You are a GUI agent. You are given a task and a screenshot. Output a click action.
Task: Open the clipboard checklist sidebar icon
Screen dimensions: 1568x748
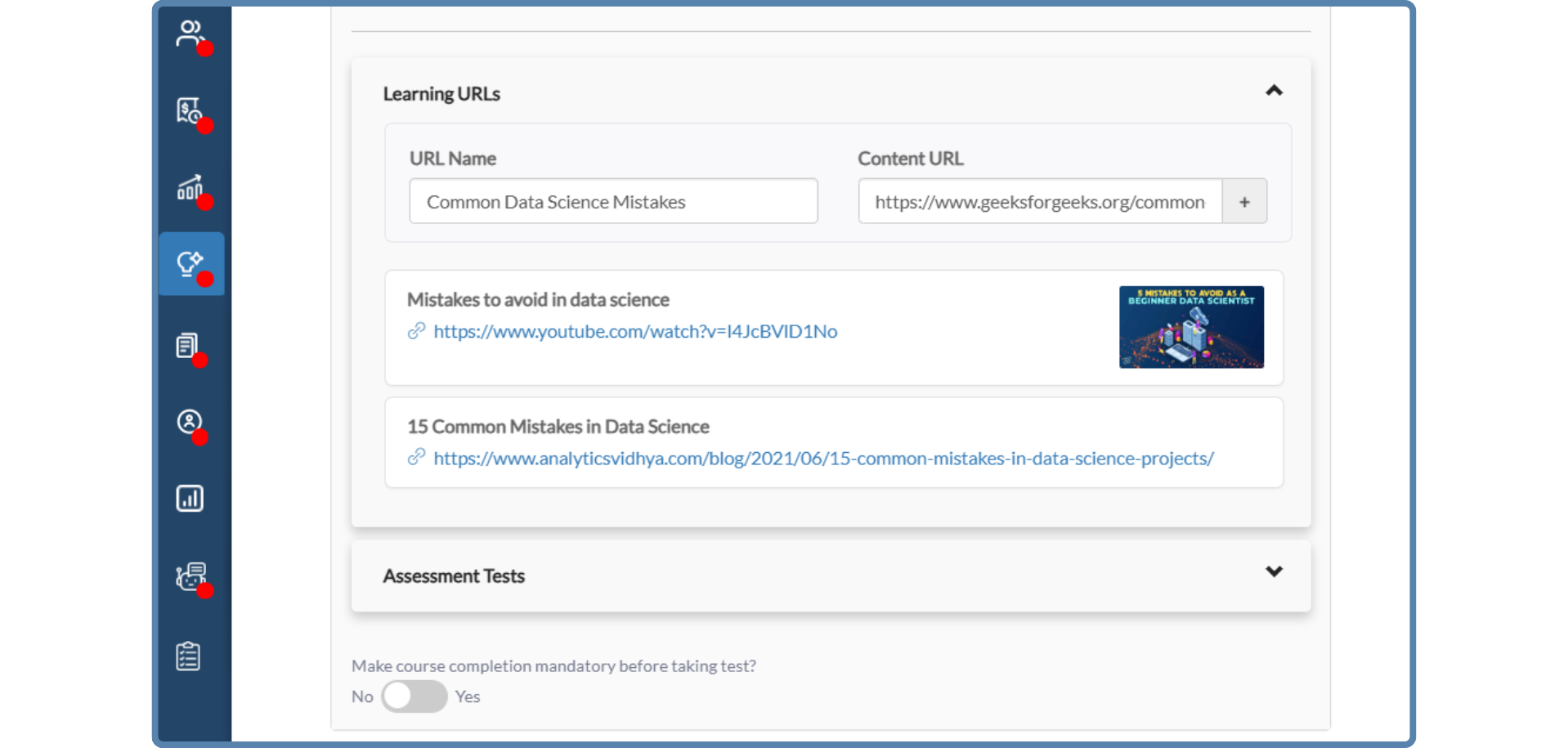188,656
